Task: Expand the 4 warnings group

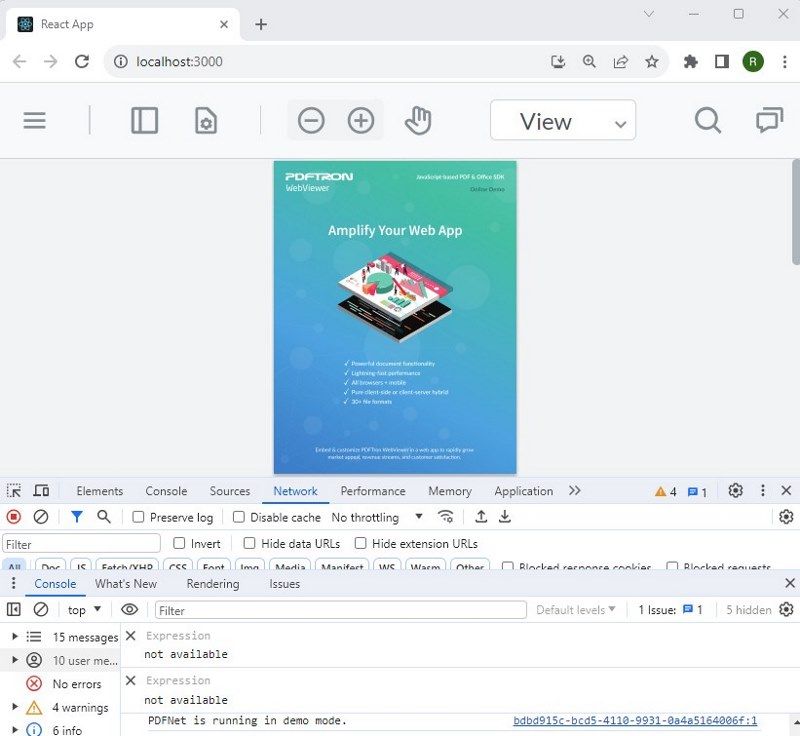Action: [15, 707]
